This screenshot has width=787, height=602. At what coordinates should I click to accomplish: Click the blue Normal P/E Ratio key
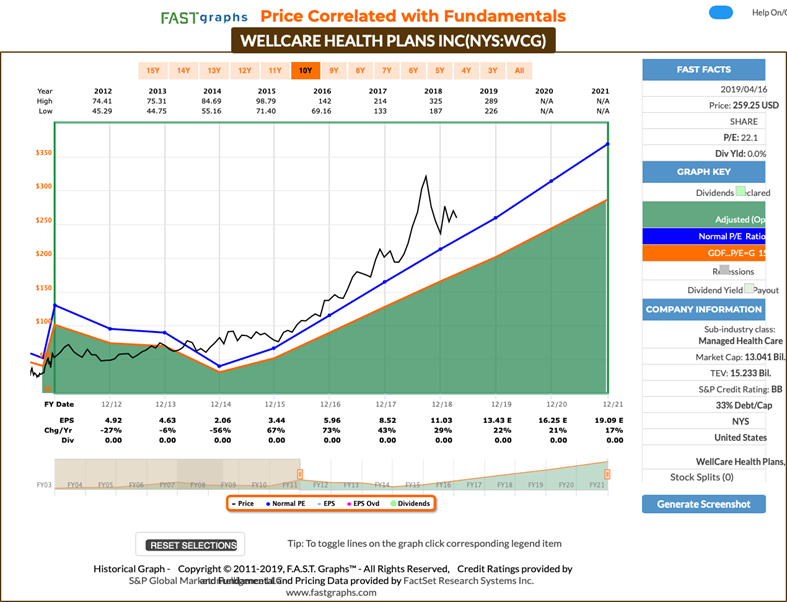(704, 236)
